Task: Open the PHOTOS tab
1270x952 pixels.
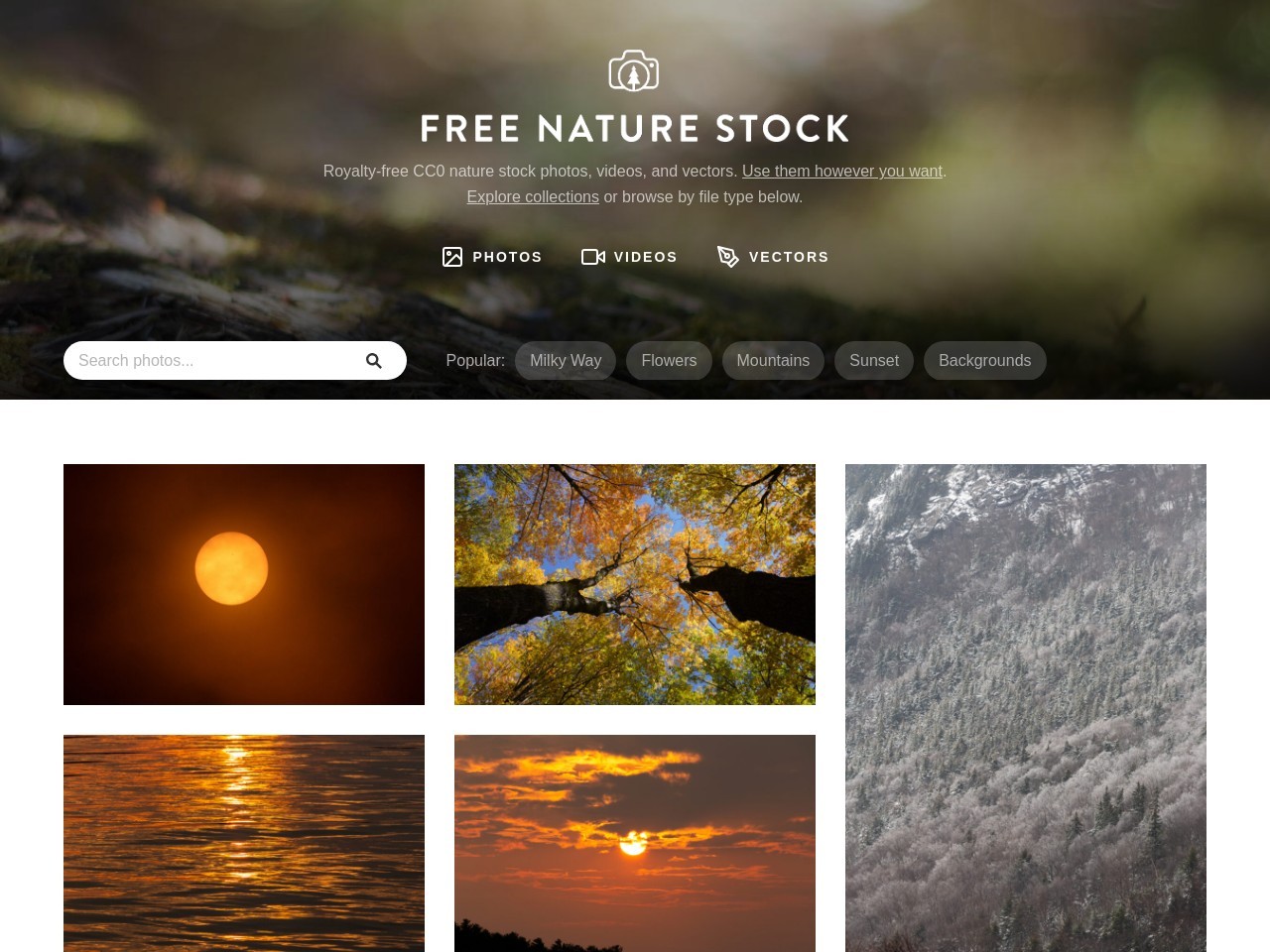Action: [x=492, y=257]
